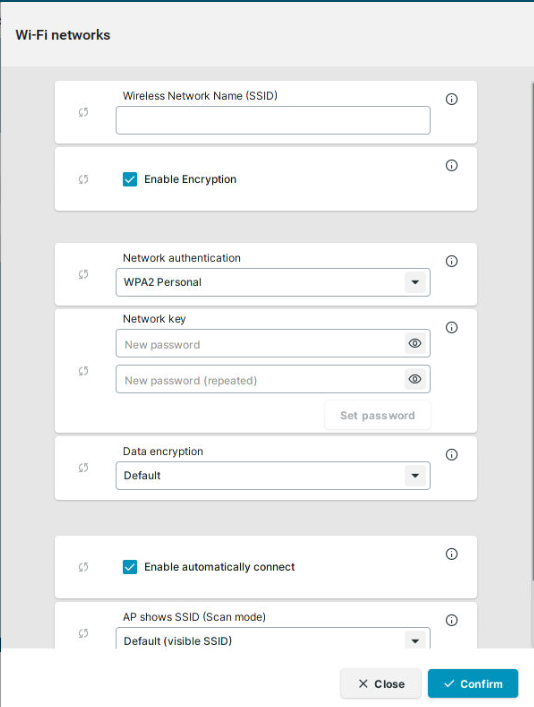Click the Set password button
Screen dimensions: 534x707
[x=377, y=415]
